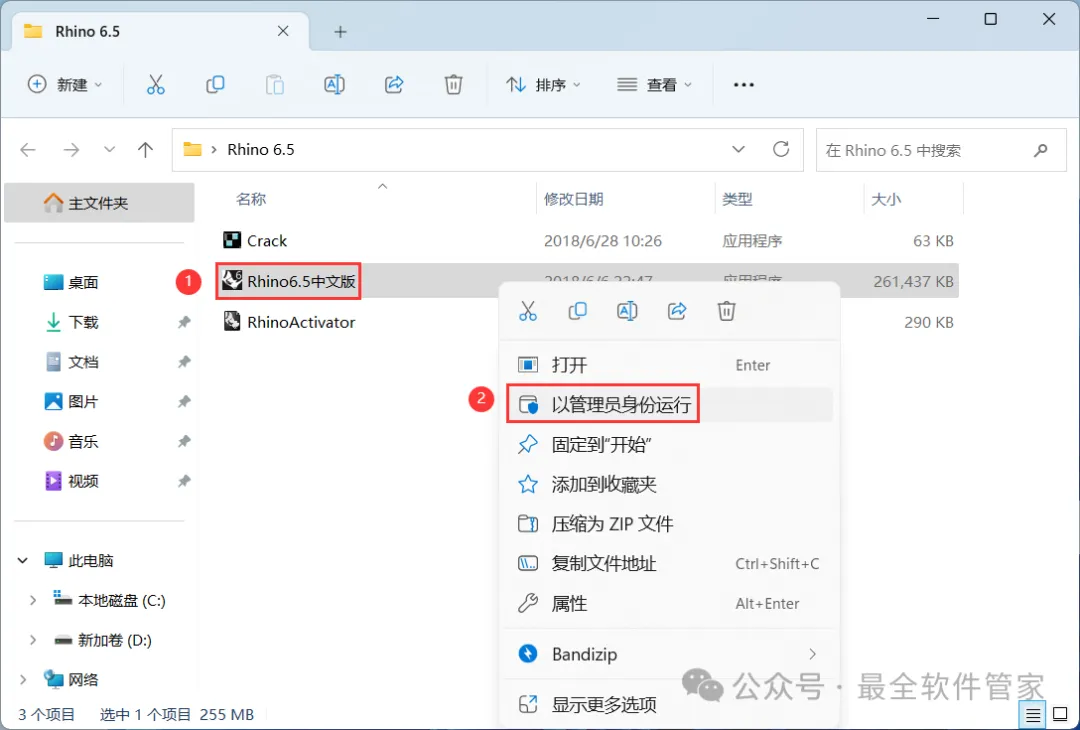Sort by the 修改日期 column header
The image size is (1080, 730).
click(574, 199)
